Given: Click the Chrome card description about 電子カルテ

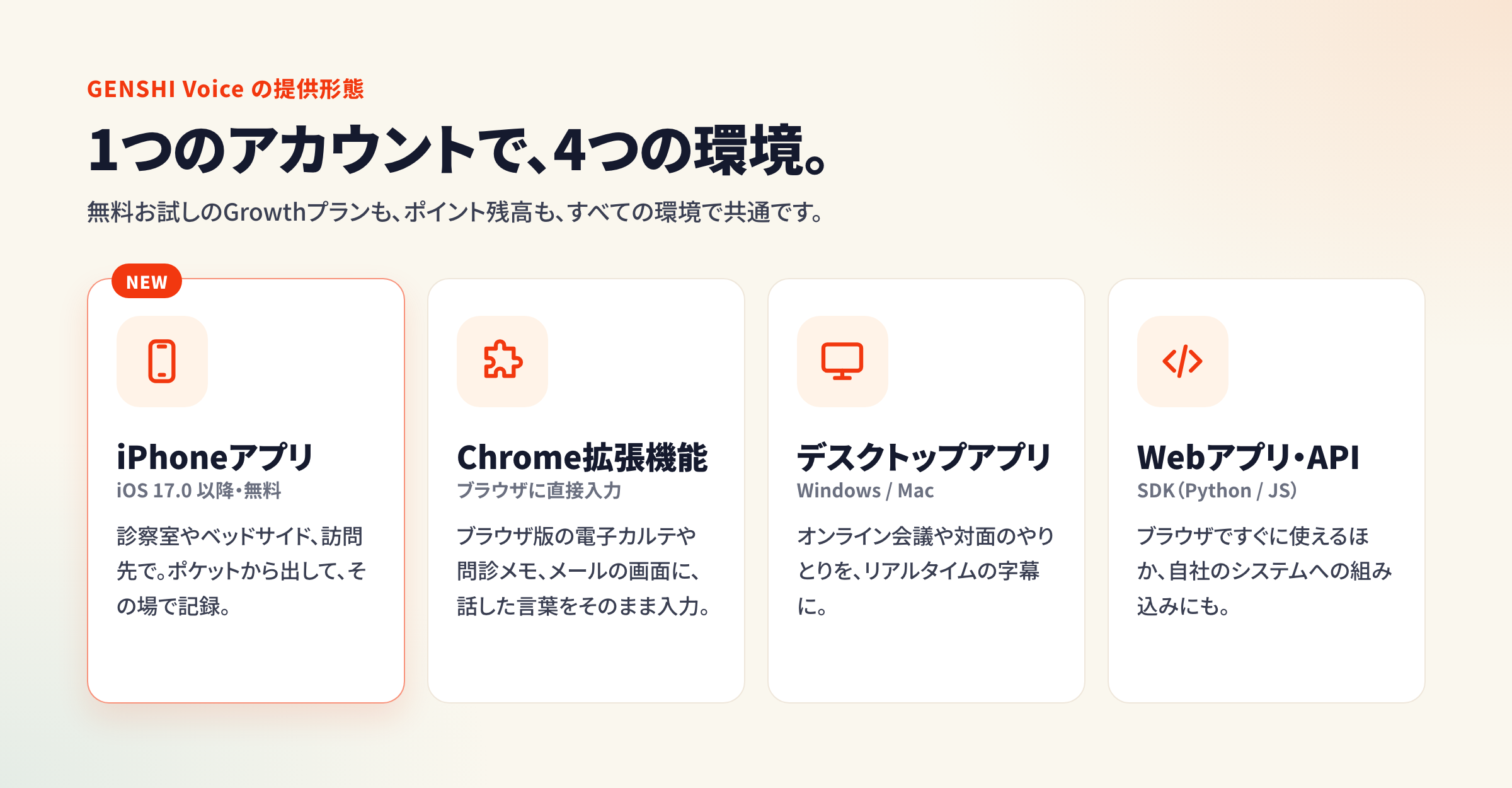Looking at the screenshot, I should pos(583,571).
